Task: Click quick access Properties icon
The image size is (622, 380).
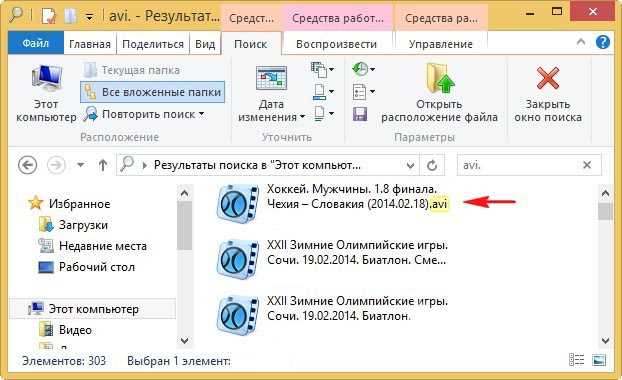Action: tap(48, 16)
